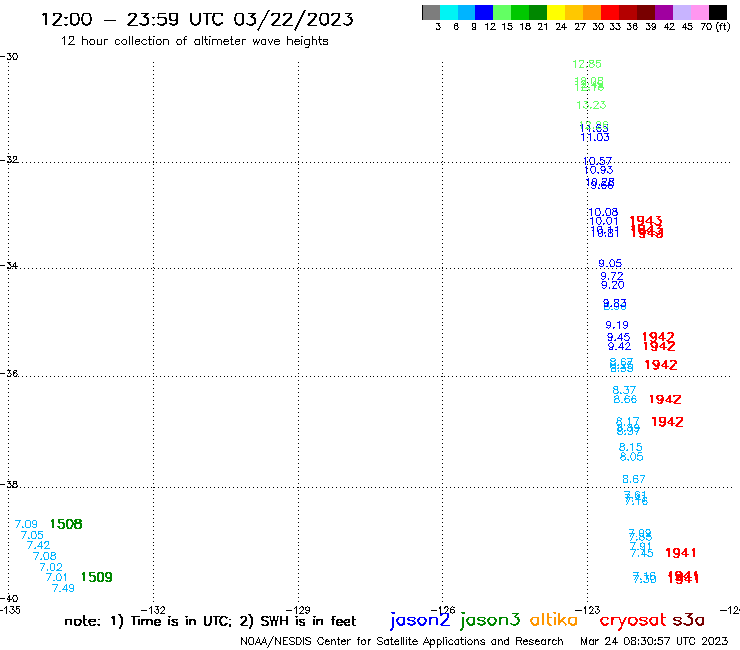This screenshot has width=740, height=650.
Task: Click the note about time in UTC
Action: (210, 621)
